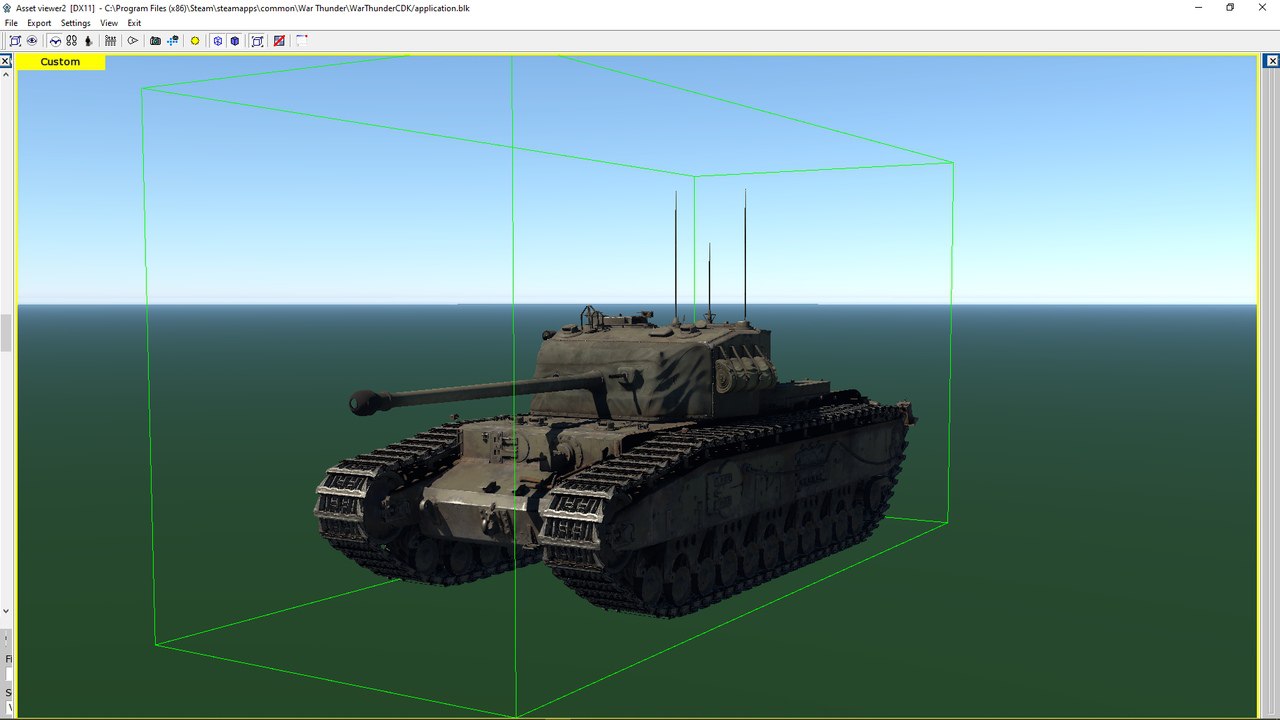Open the Settings menu

pyautogui.click(x=75, y=23)
